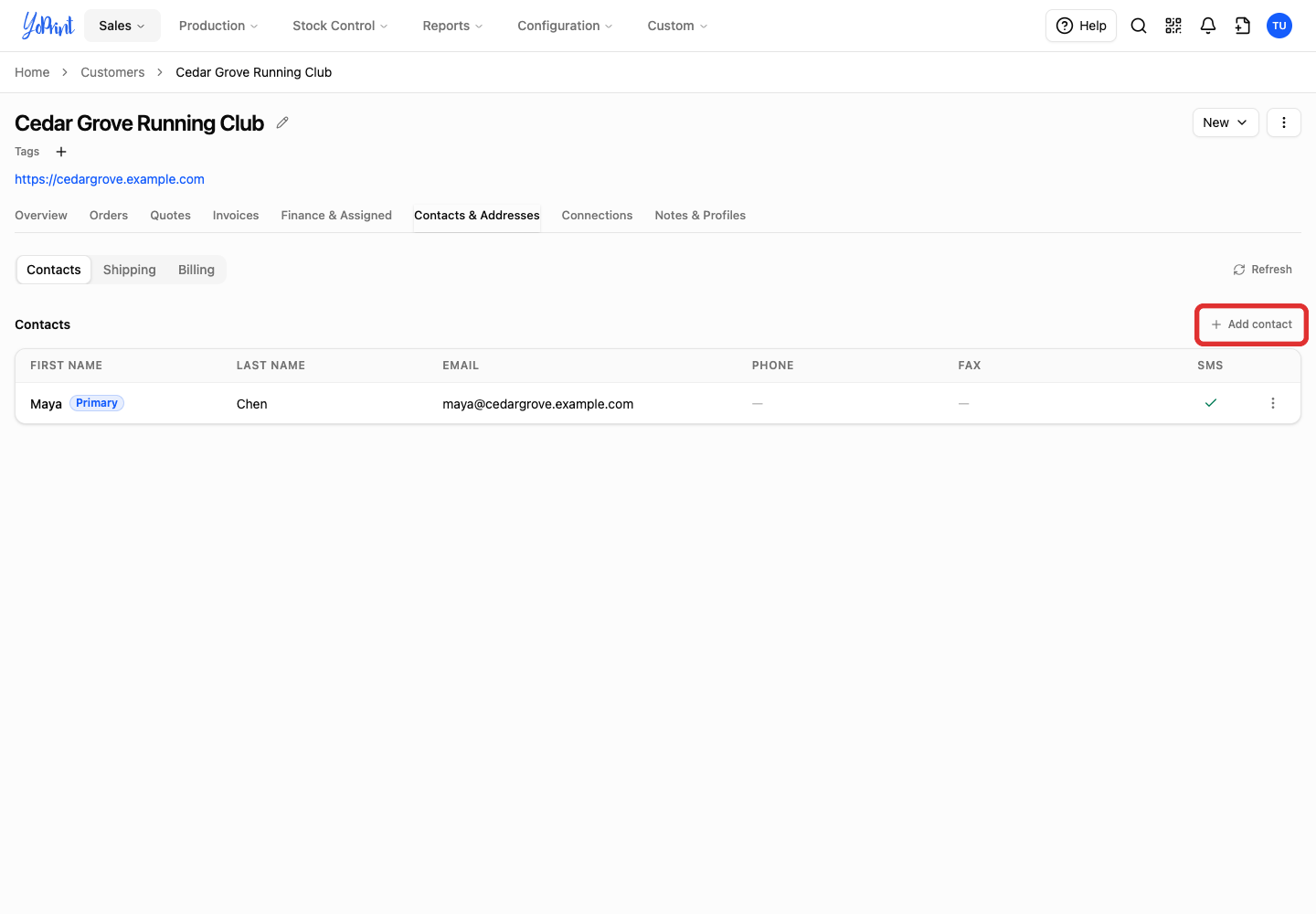
Task: Select Contacts & Addresses tab
Action: (477, 216)
